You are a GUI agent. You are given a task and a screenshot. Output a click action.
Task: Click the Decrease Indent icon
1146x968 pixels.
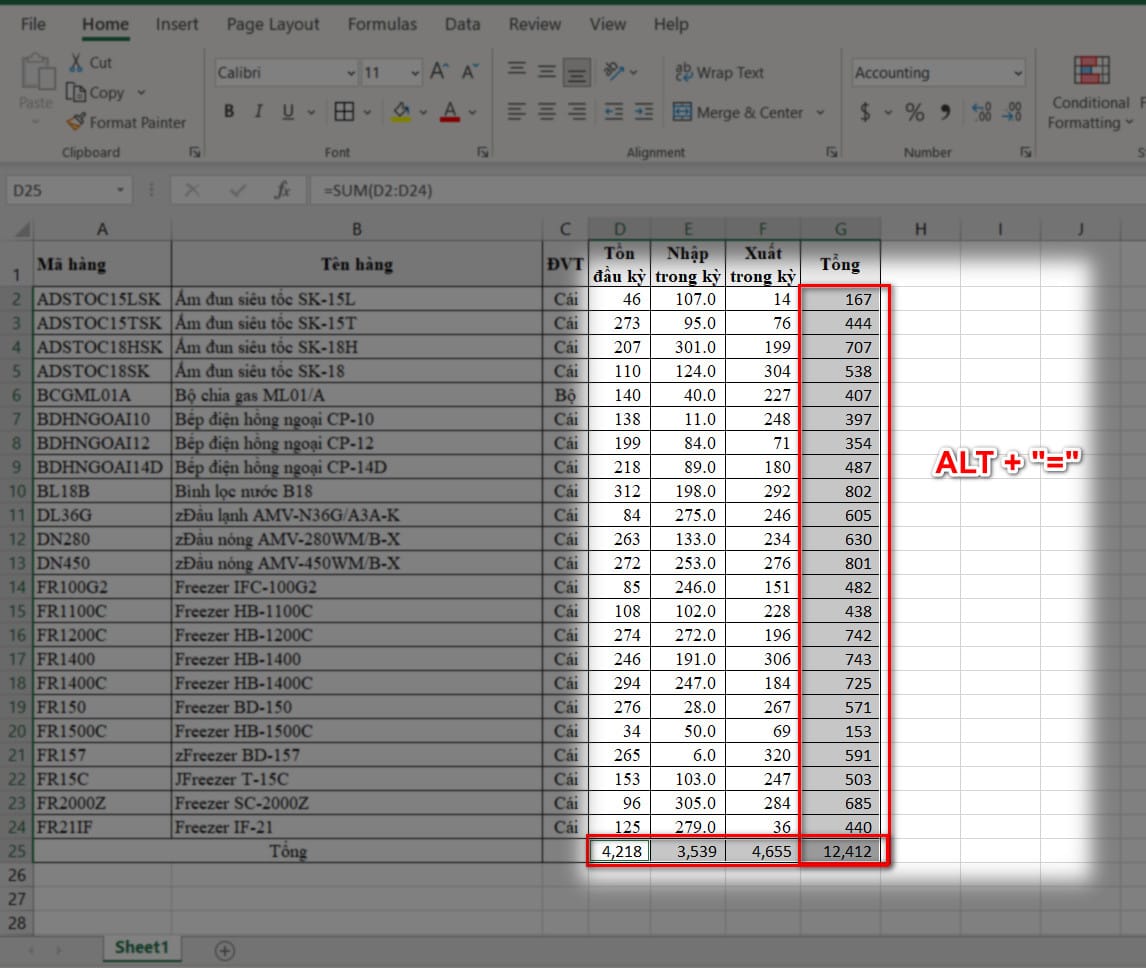pyautogui.click(x=614, y=111)
